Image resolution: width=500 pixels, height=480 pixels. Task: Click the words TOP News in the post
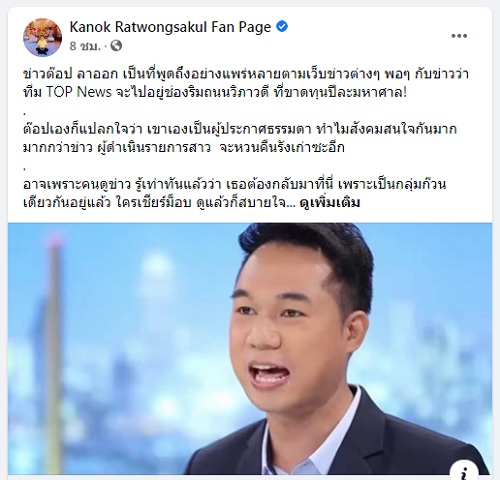pyautogui.click(x=78, y=92)
